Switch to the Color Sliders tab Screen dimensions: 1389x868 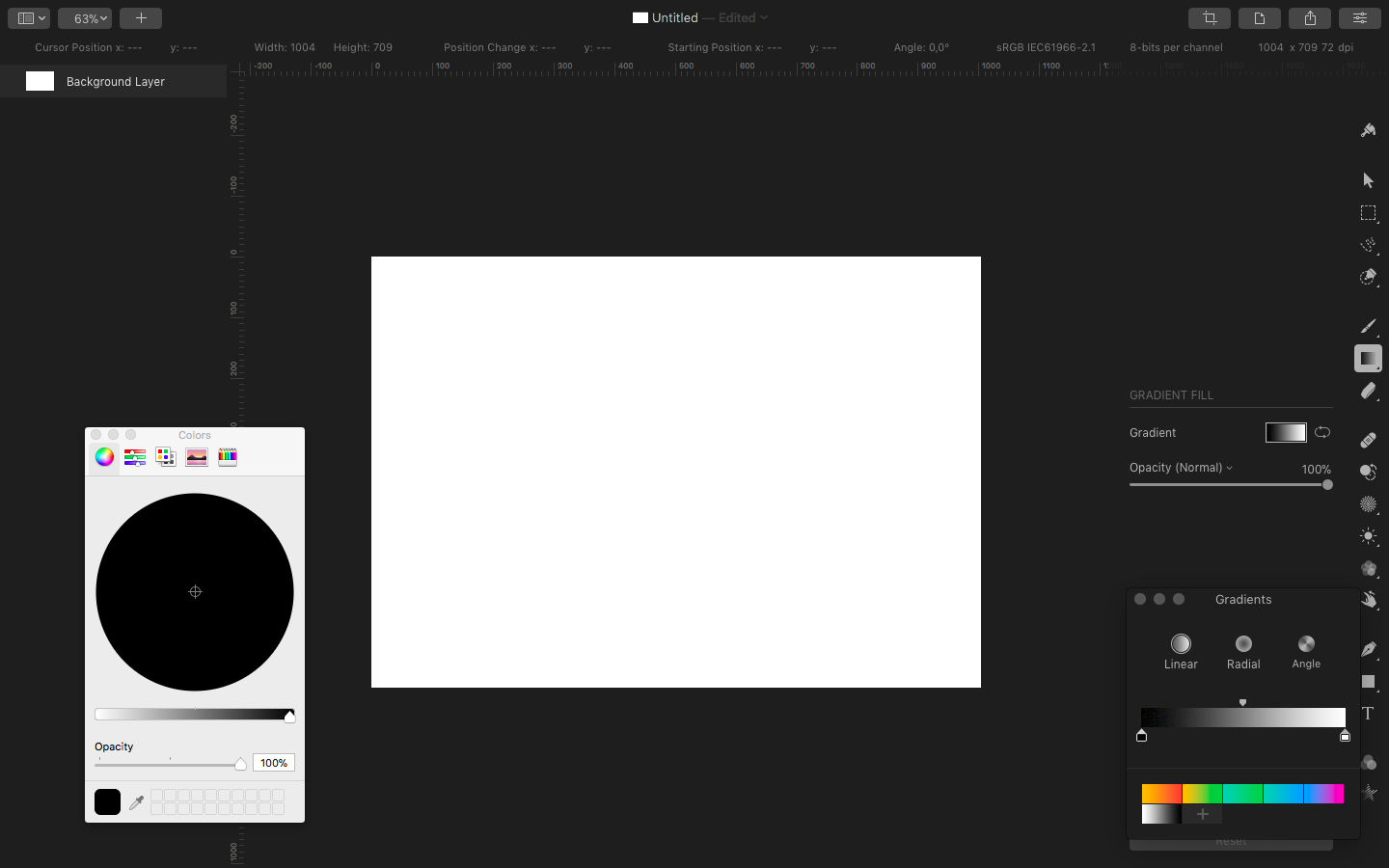(135, 457)
